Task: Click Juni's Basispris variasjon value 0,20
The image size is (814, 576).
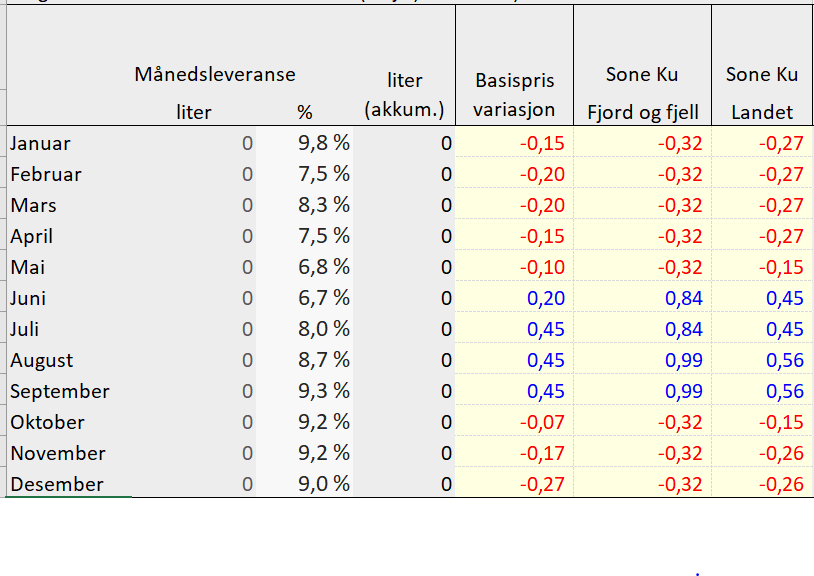Action: point(542,298)
